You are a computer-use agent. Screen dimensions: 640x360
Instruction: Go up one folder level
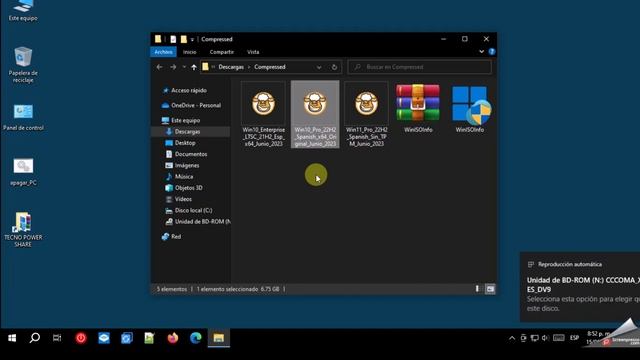tap(194, 67)
